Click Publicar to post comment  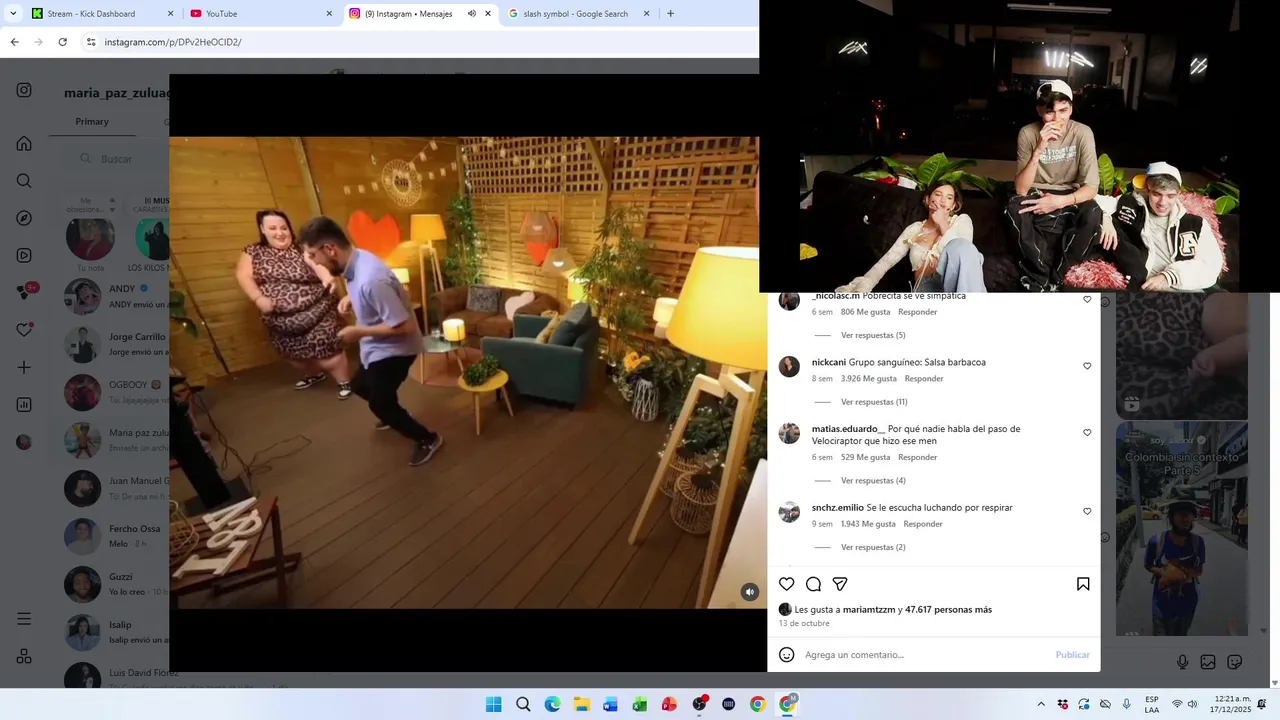coord(1073,655)
